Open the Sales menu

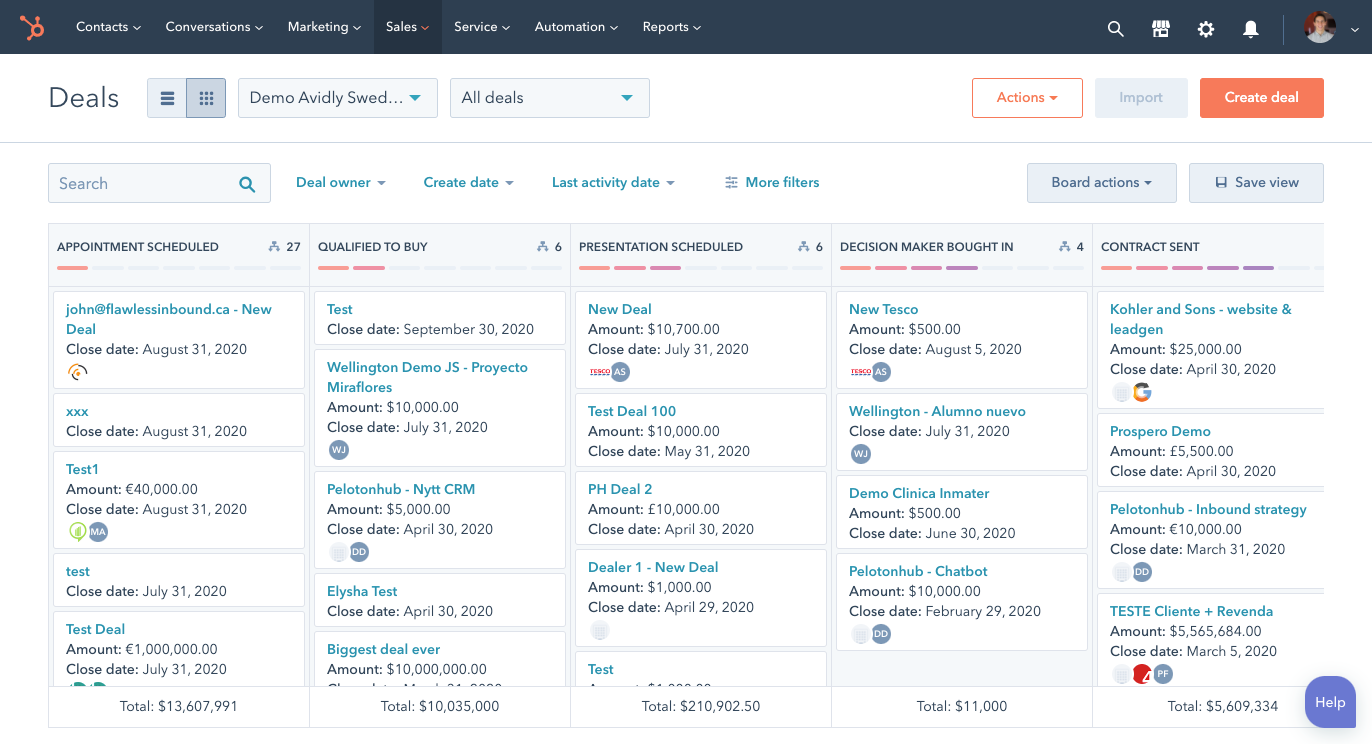click(x=407, y=27)
